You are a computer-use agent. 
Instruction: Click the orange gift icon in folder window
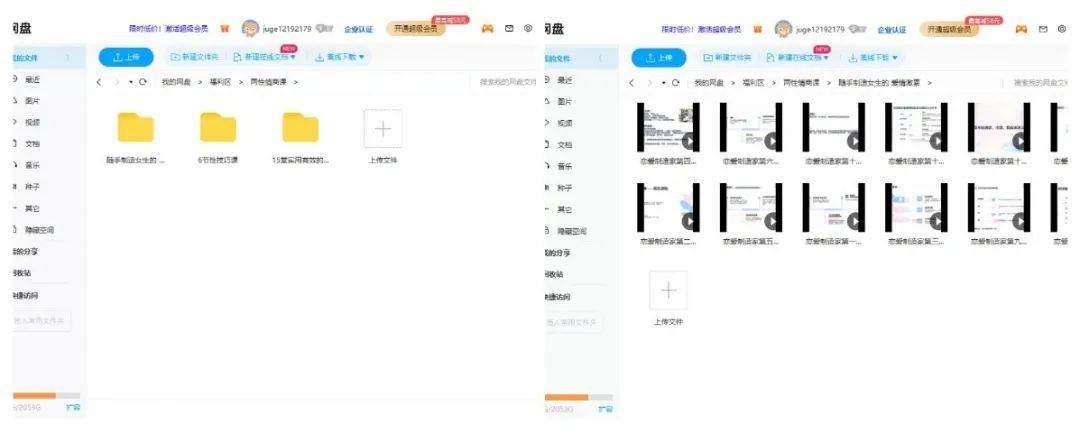coord(225,29)
